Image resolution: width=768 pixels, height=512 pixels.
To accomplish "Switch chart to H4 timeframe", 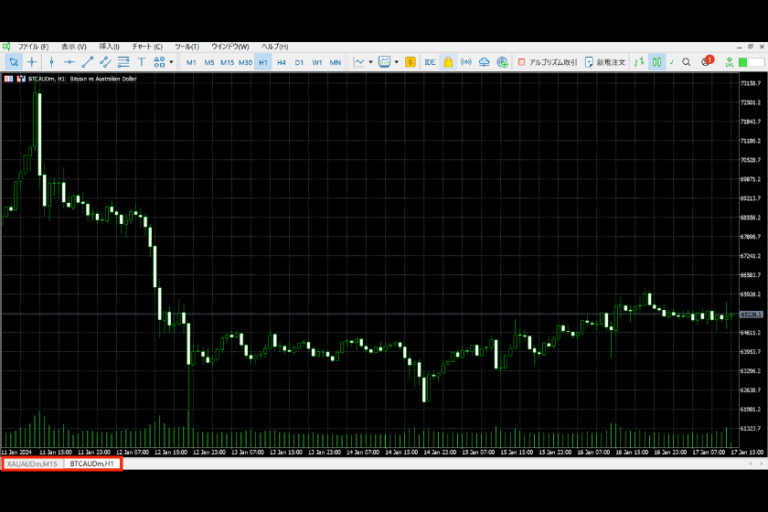I will click(281, 62).
